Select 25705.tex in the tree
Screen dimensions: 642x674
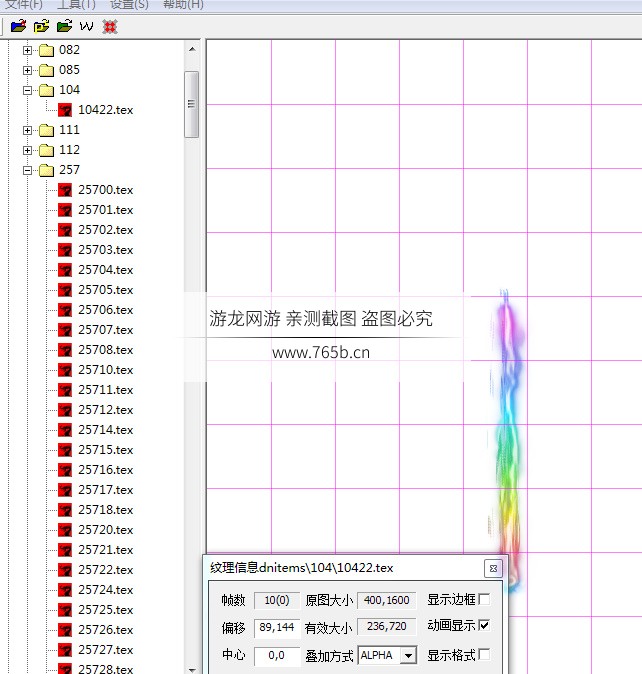point(106,290)
